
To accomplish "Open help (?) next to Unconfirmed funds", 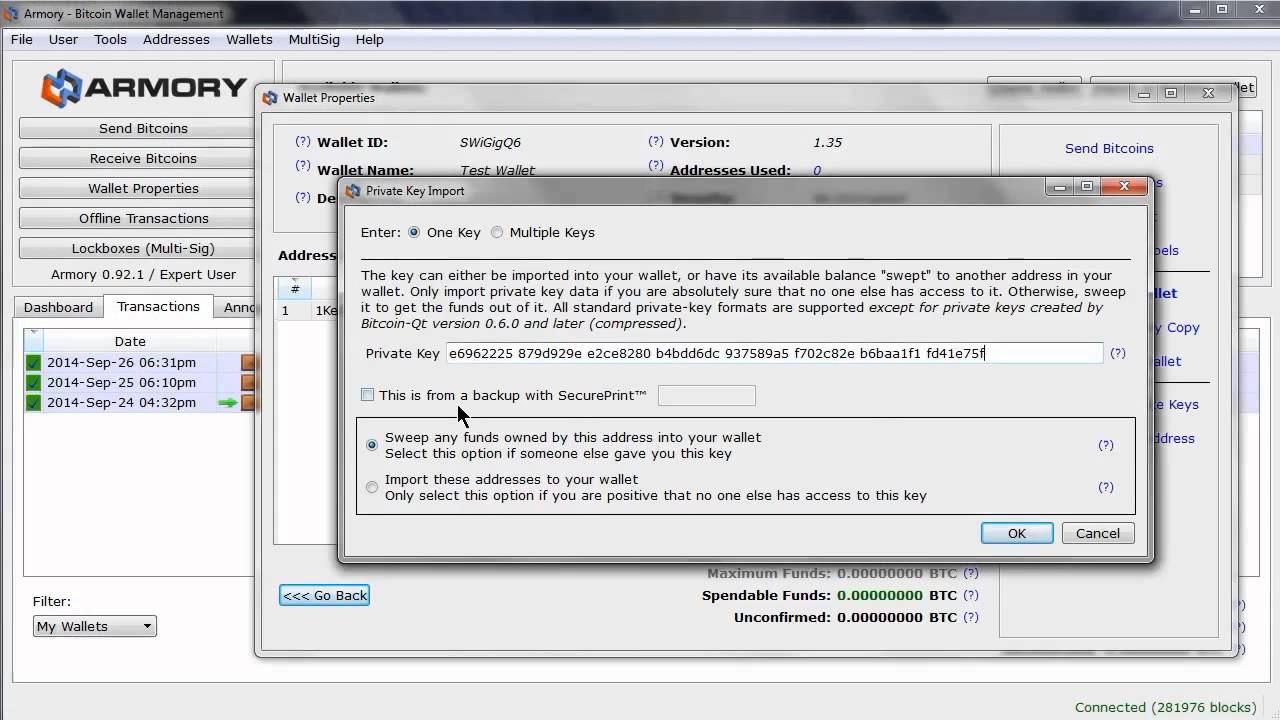I will (971, 617).
